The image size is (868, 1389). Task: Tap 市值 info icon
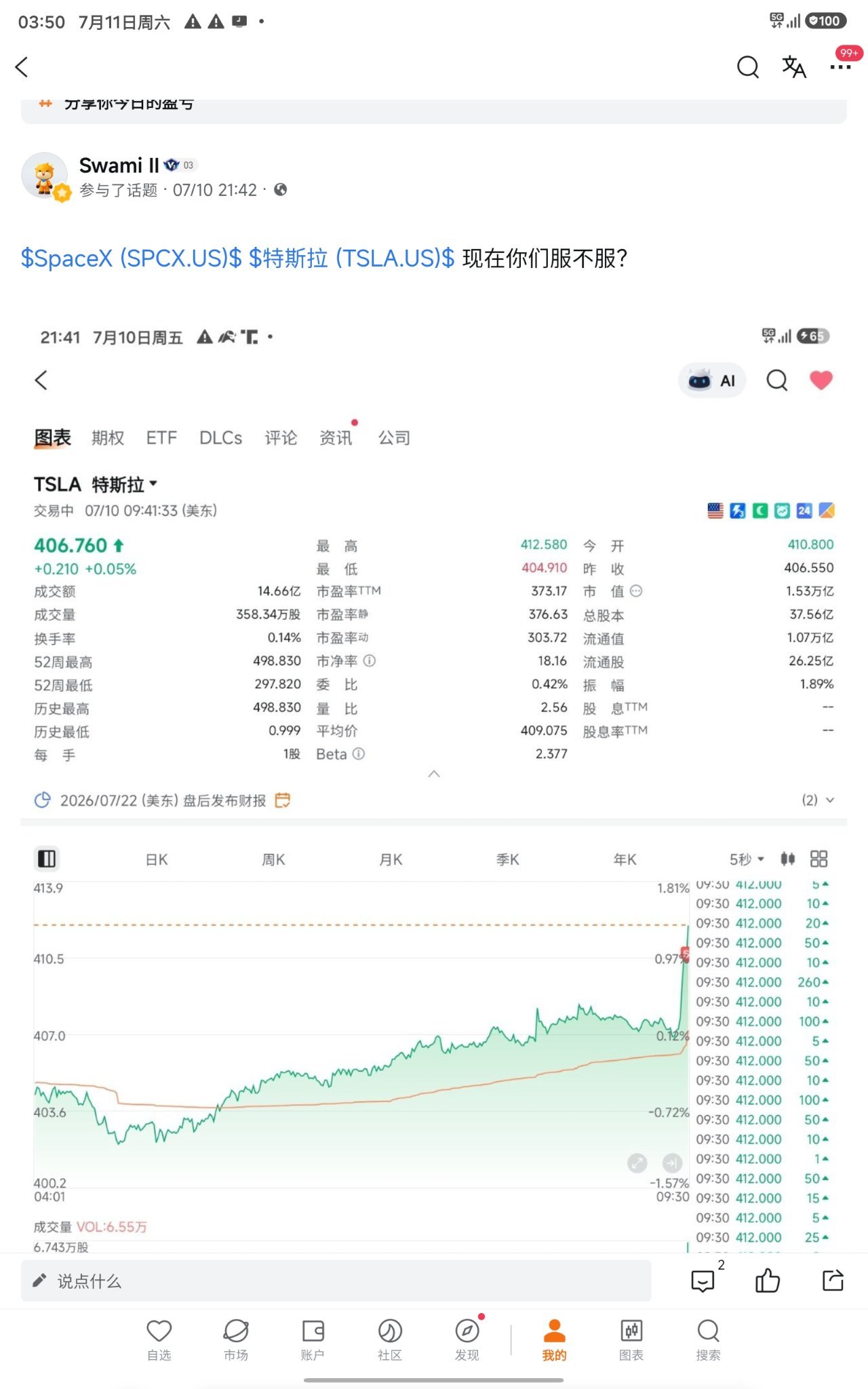point(635,591)
